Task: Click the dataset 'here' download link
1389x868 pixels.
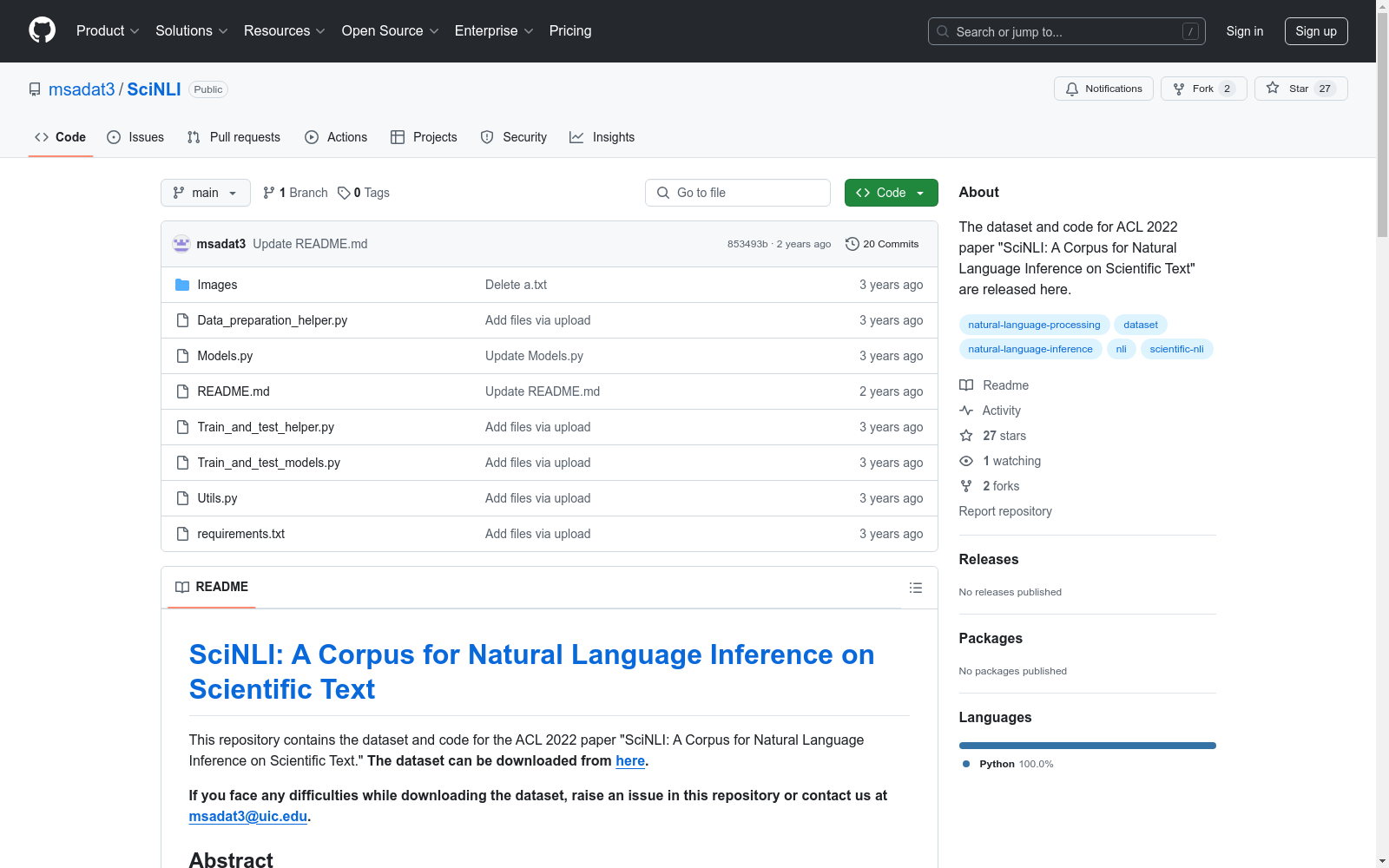Action: [x=630, y=761]
